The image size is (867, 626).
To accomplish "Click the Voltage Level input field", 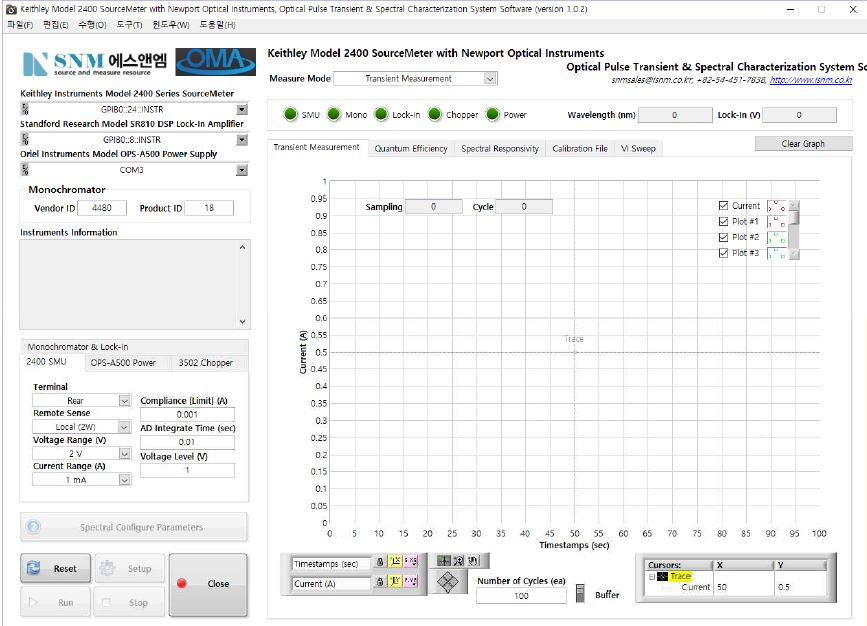I will (187, 470).
